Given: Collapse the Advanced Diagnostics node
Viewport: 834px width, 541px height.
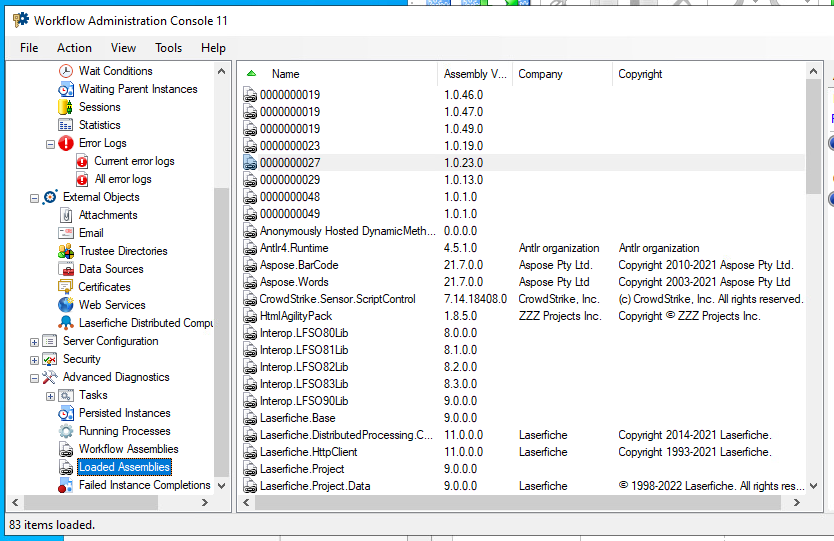Looking at the screenshot, I should (35, 378).
